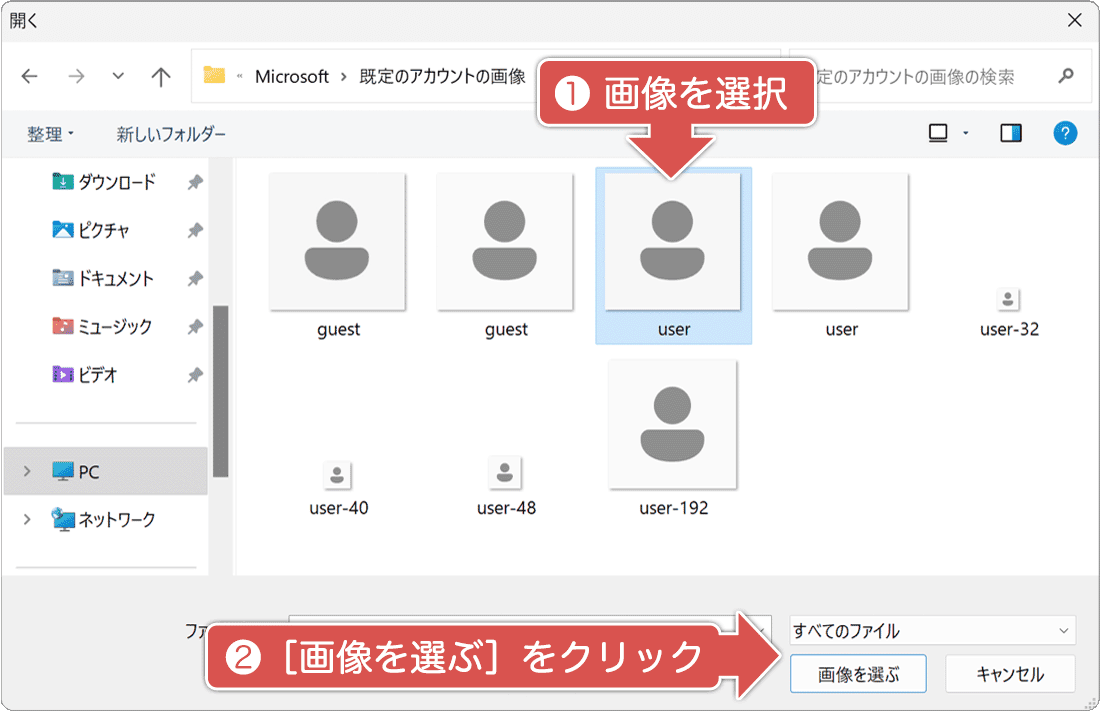Click the 画像を選ぶ button
The width and height of the screenshot is (1100, 712).
click(x=858, y=673)
